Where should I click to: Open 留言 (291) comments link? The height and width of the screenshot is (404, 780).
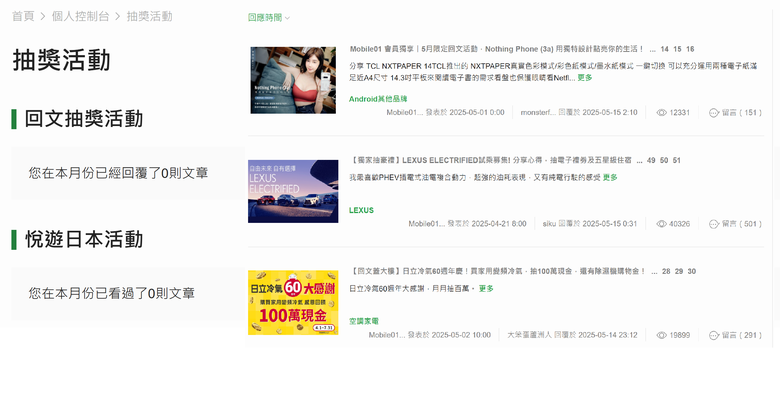click(x=742, y=335)
